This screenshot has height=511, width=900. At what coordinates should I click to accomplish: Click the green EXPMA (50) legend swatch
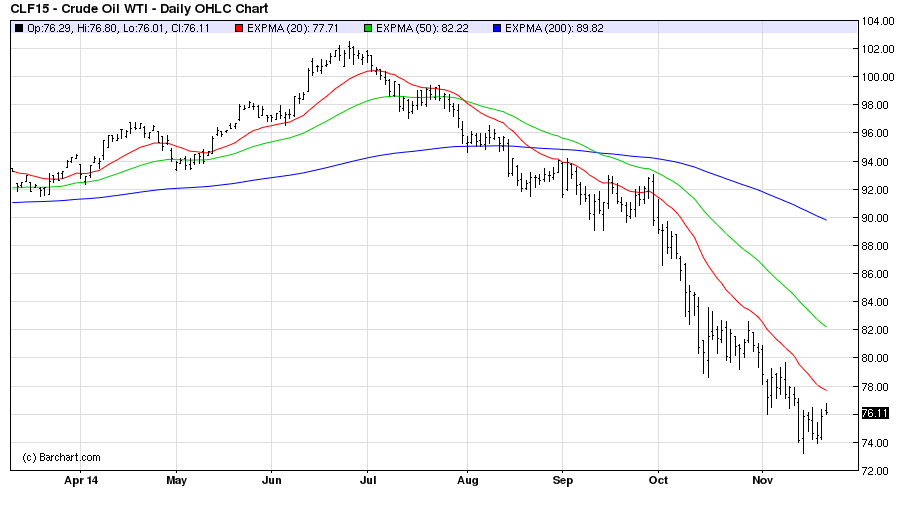368,27
